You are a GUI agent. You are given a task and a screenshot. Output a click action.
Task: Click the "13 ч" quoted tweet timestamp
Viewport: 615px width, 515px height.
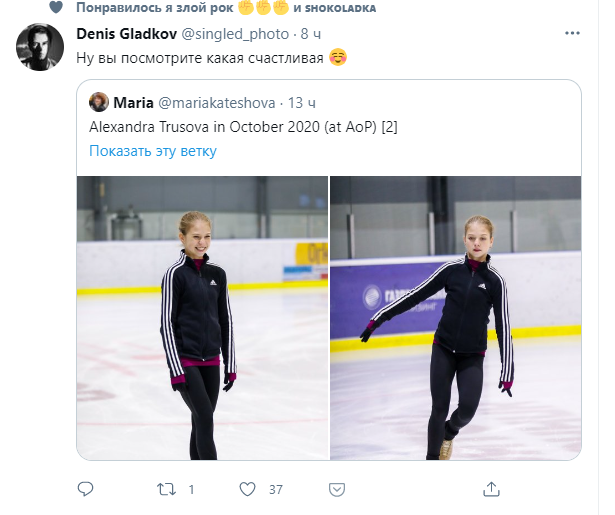coord(302,102)
